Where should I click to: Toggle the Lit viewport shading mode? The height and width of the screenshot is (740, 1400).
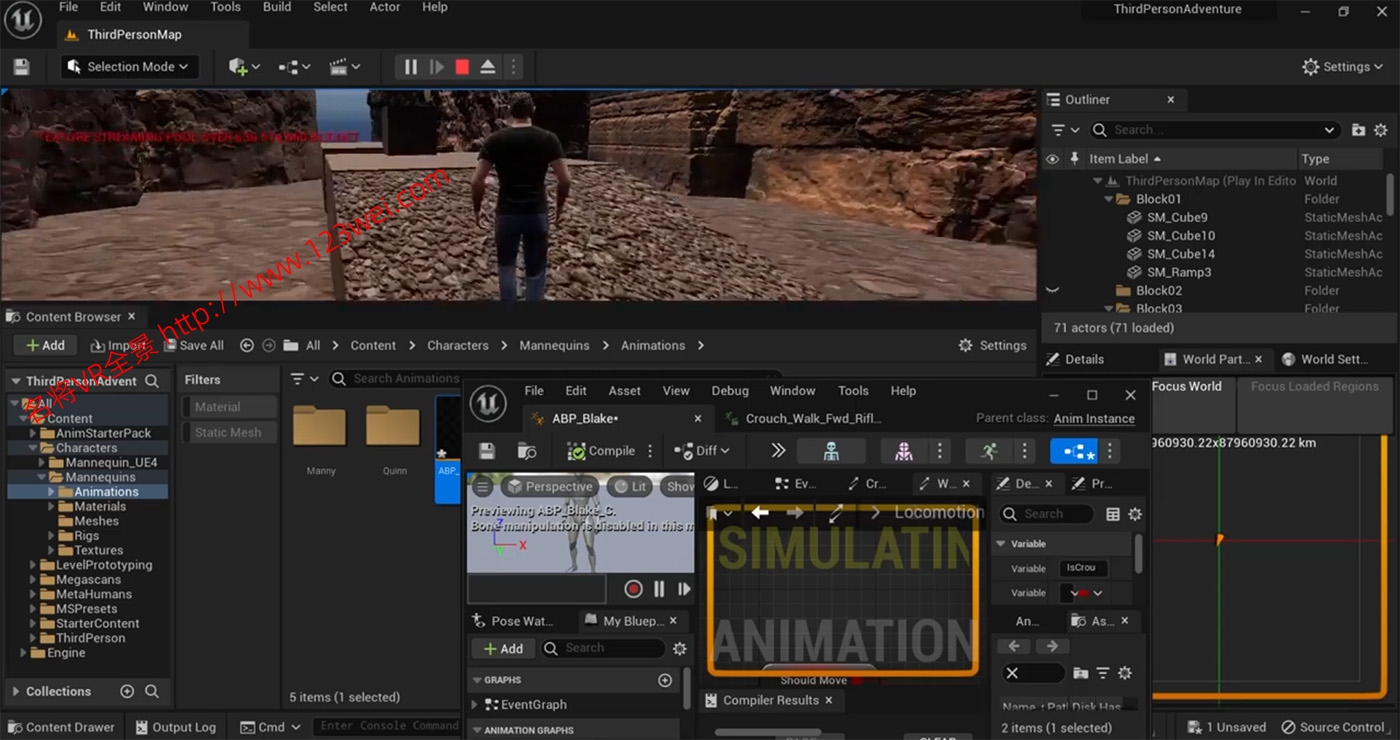pyautogui.click(x=628, y=486)
